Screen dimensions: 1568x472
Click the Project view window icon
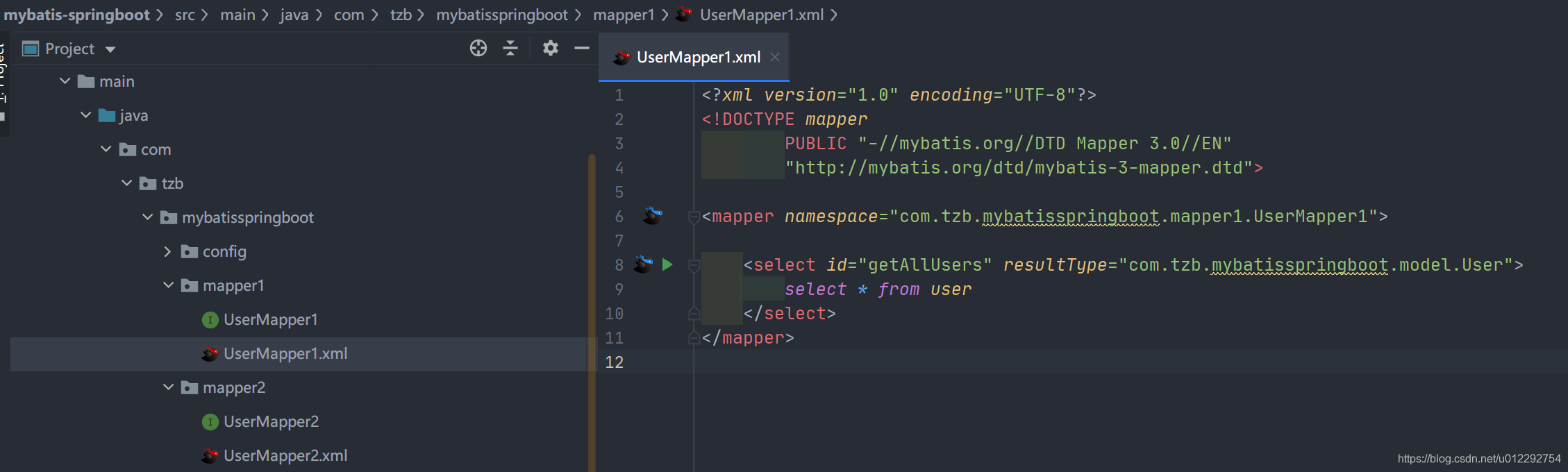[x=31, y=49]
